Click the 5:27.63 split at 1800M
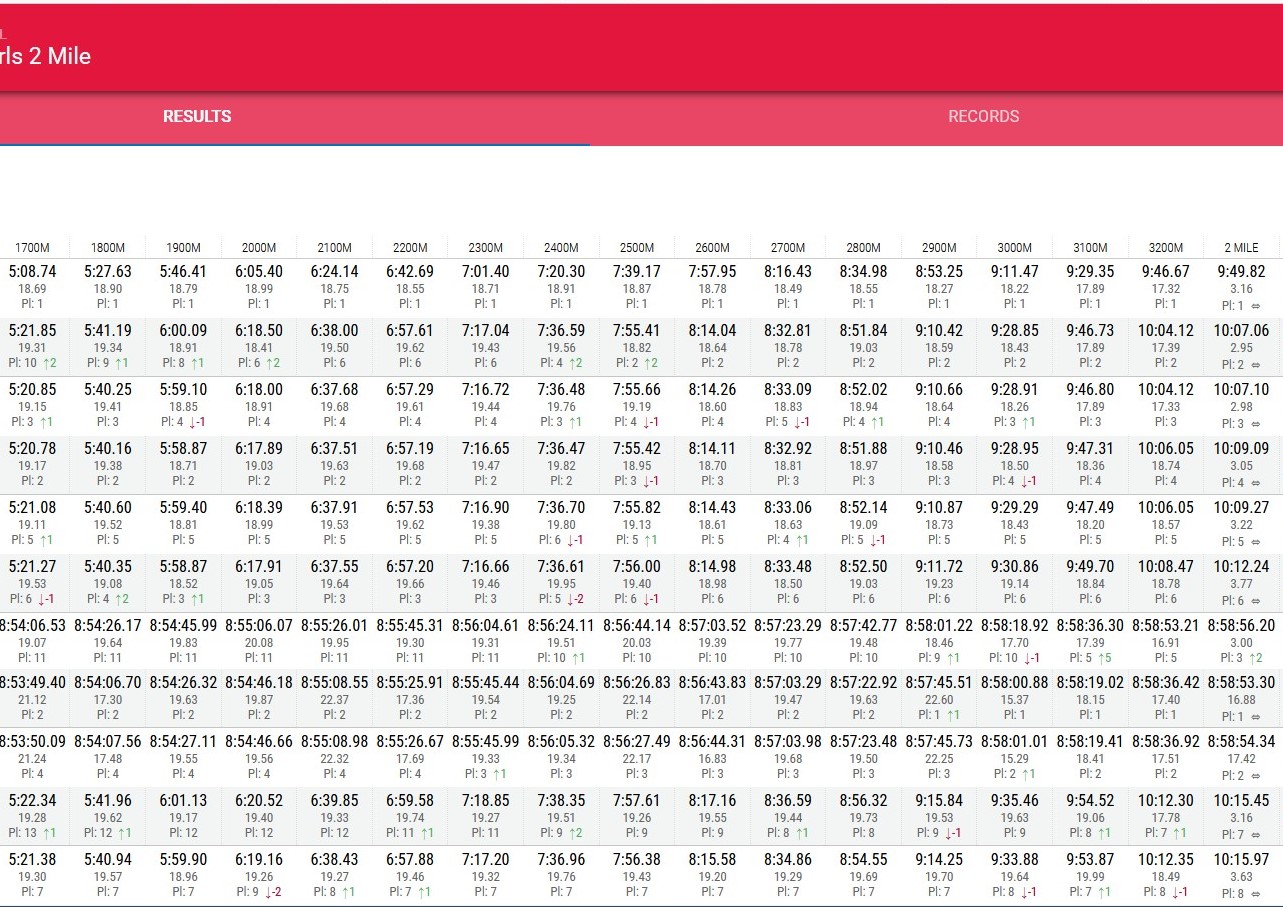Screen dimensions: 1283x907 click(x=108, y=271)
